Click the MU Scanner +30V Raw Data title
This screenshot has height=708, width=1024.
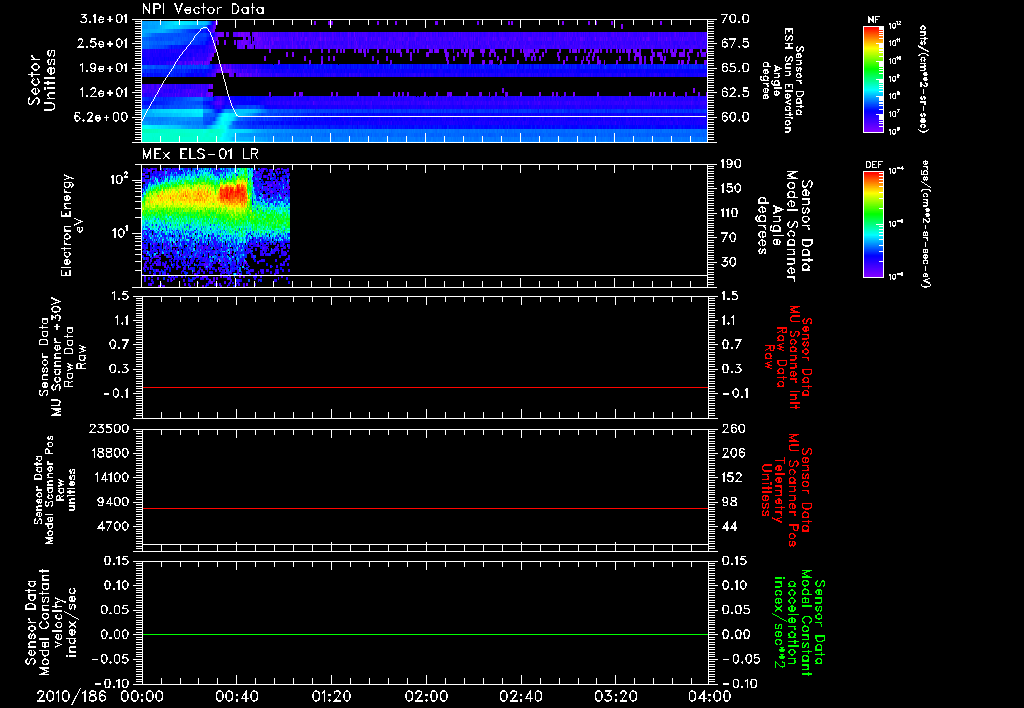(62, 356)
